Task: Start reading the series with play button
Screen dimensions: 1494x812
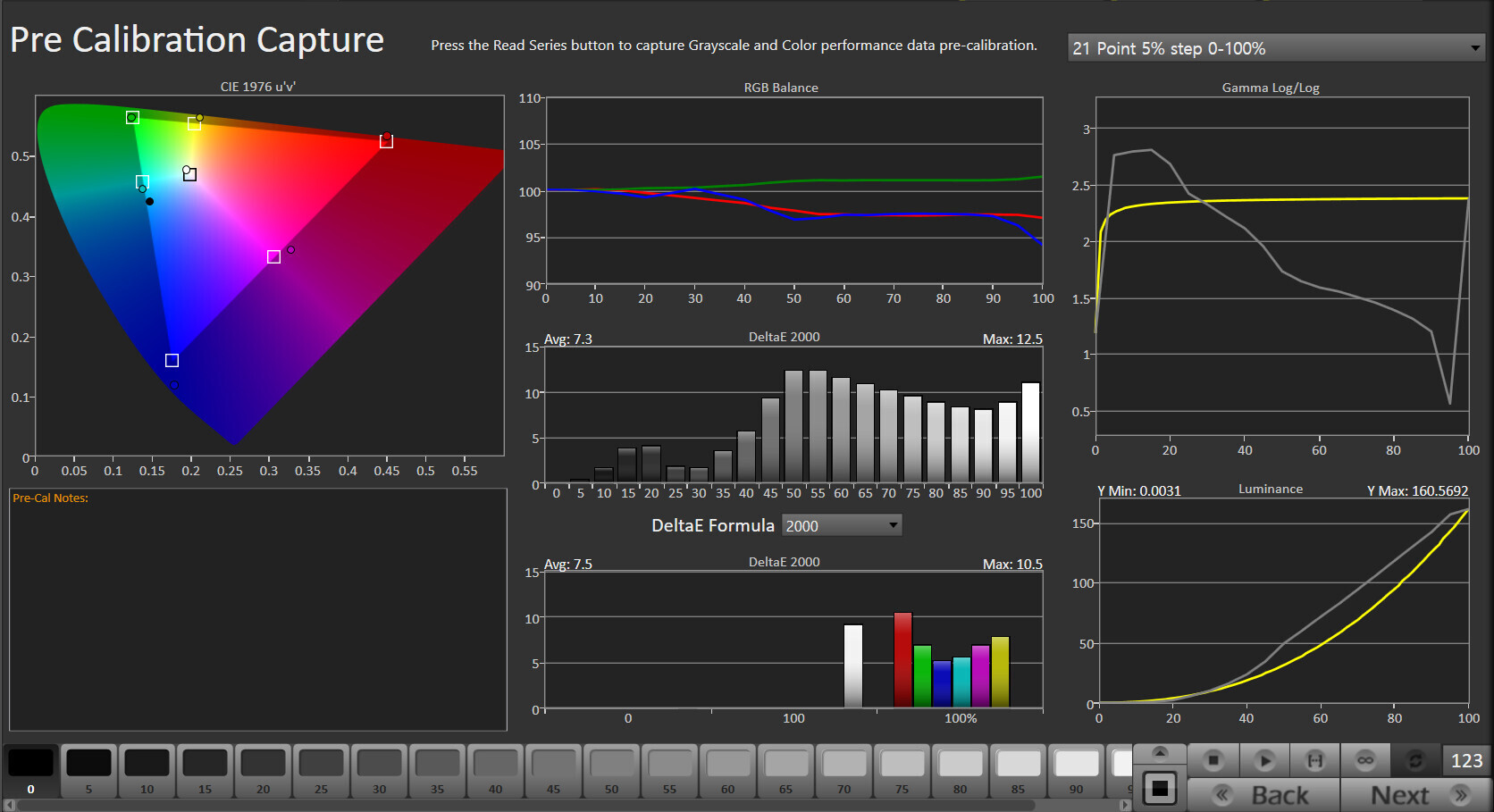Action: (x=1263, y=760)
